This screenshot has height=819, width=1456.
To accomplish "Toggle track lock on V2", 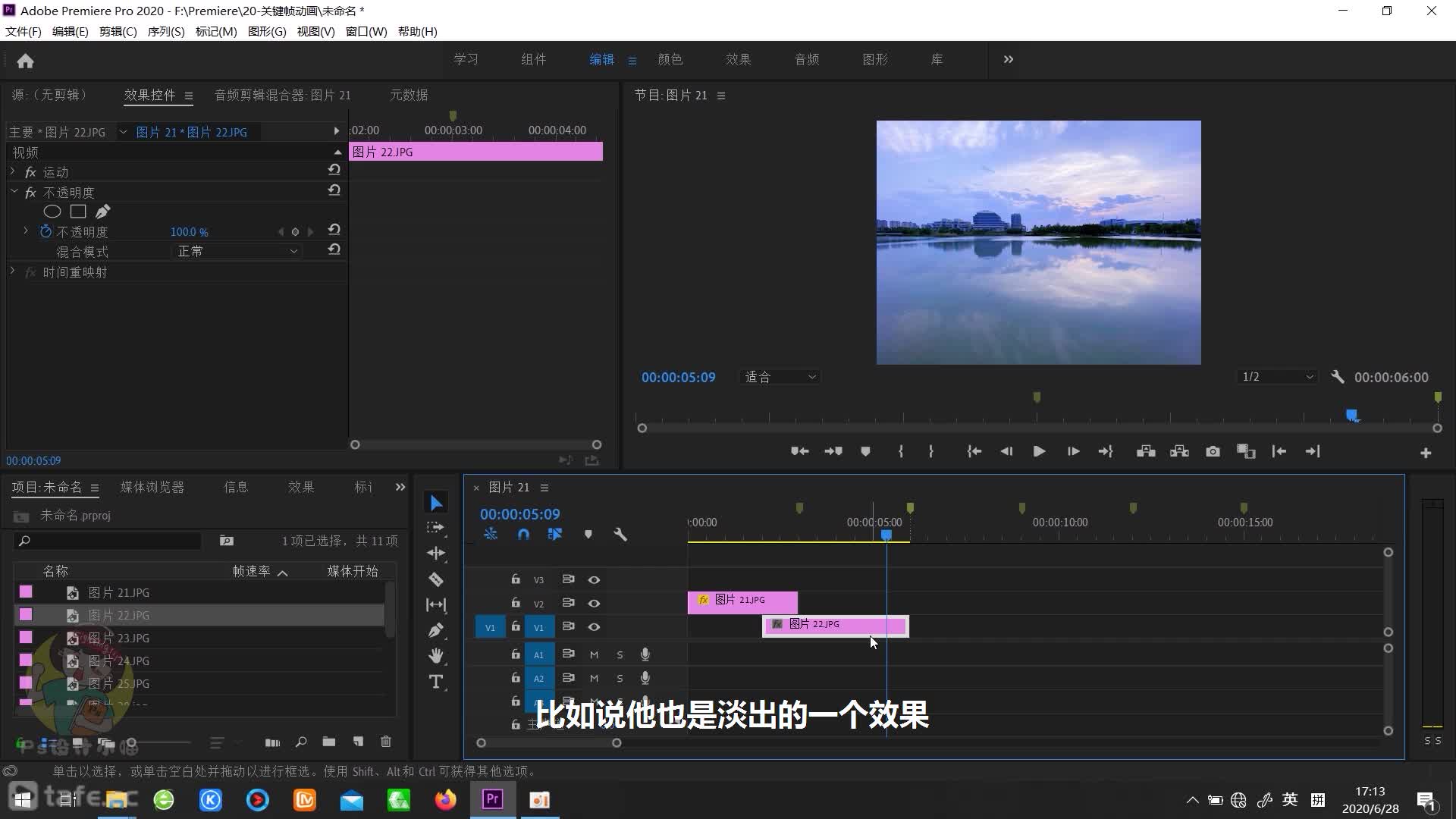I will point(516,603).
